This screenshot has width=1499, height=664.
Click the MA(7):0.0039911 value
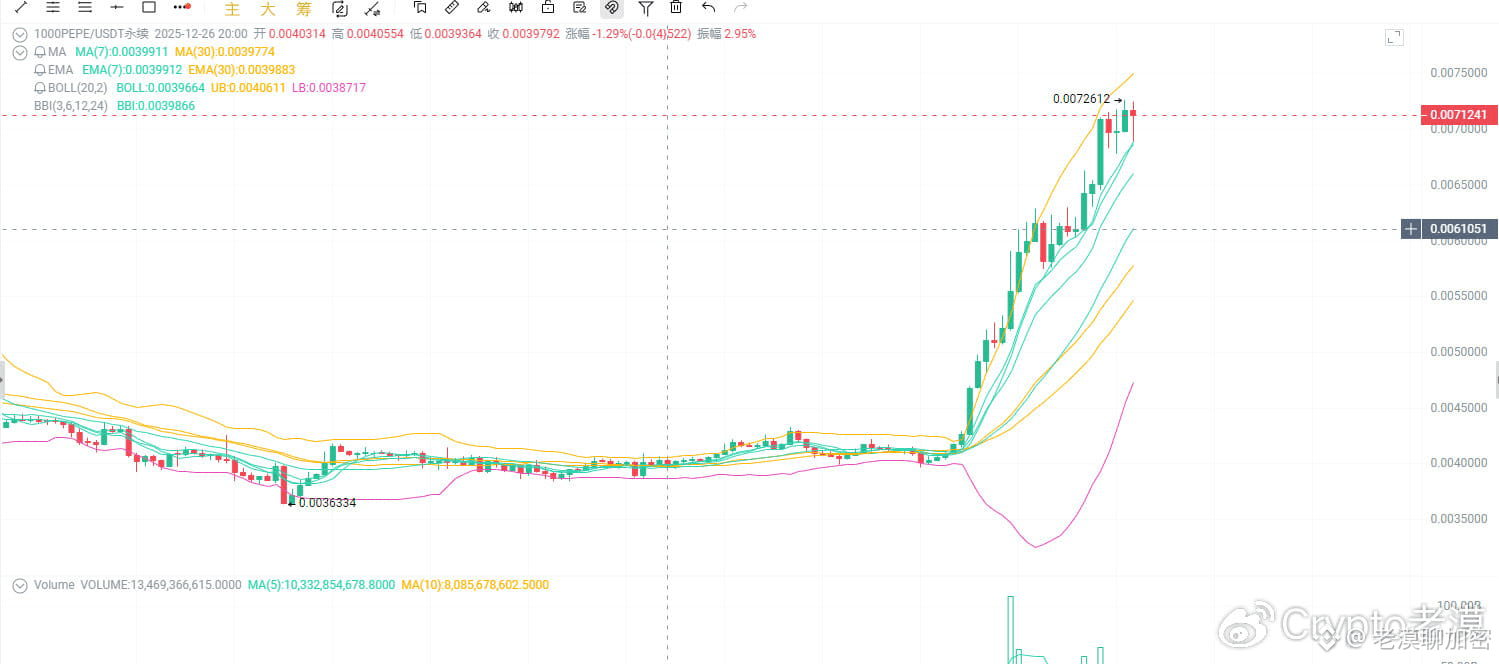pos(120,52)
